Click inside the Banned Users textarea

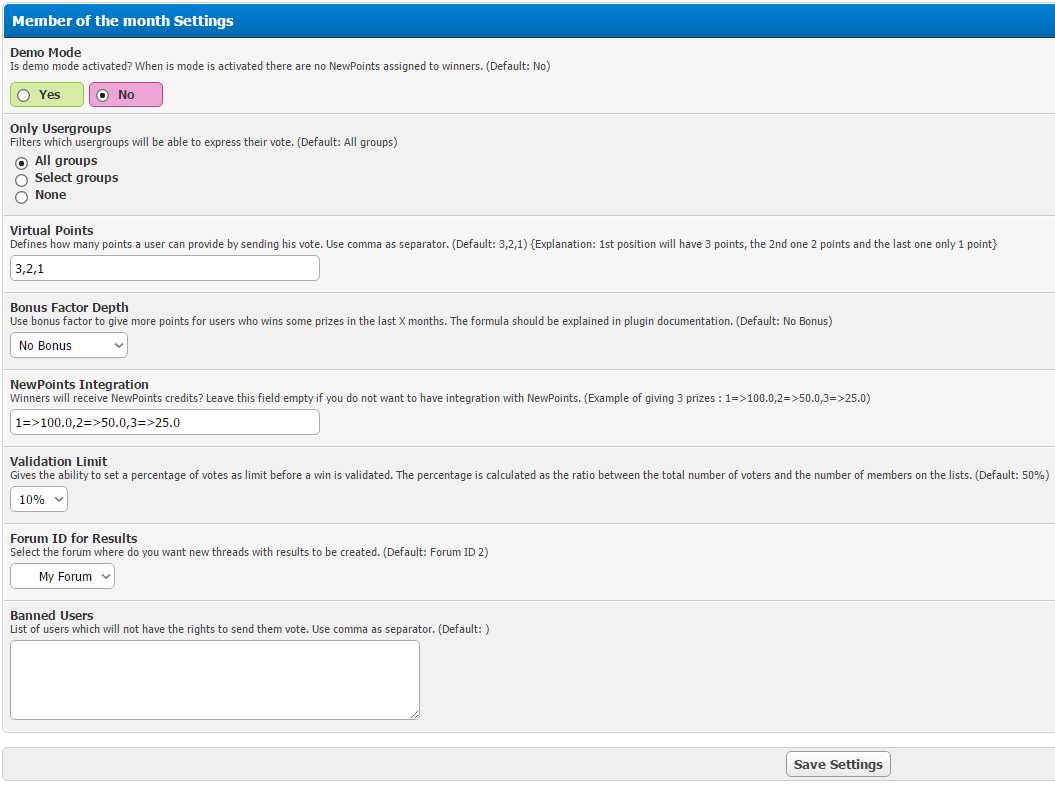(x=214, y=679)
